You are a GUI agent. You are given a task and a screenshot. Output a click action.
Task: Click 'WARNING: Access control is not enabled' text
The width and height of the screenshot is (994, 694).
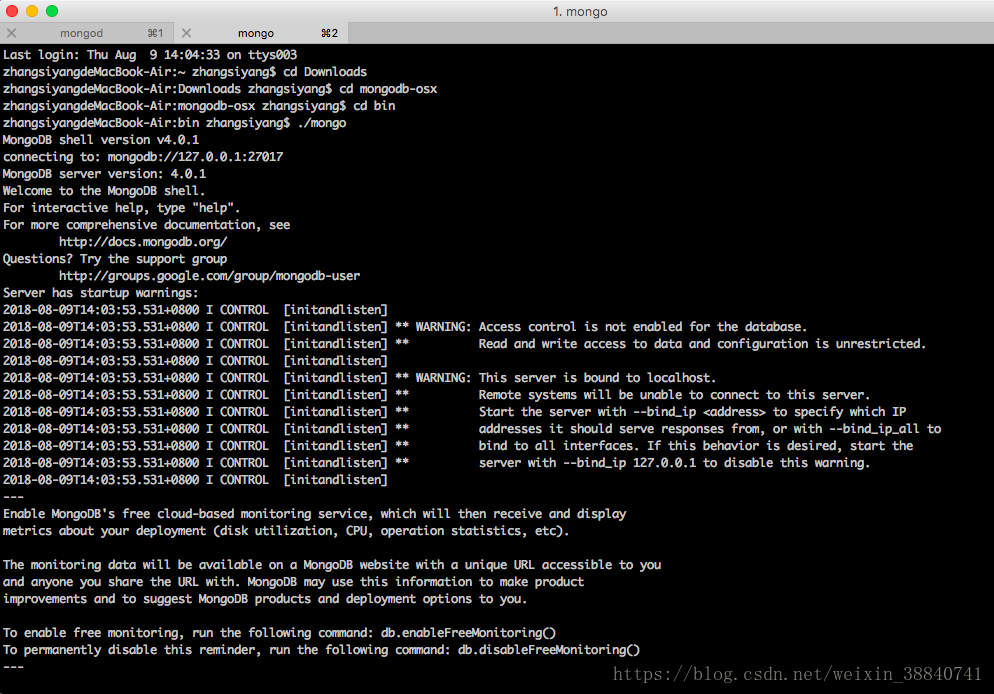[x=611, y=326]
